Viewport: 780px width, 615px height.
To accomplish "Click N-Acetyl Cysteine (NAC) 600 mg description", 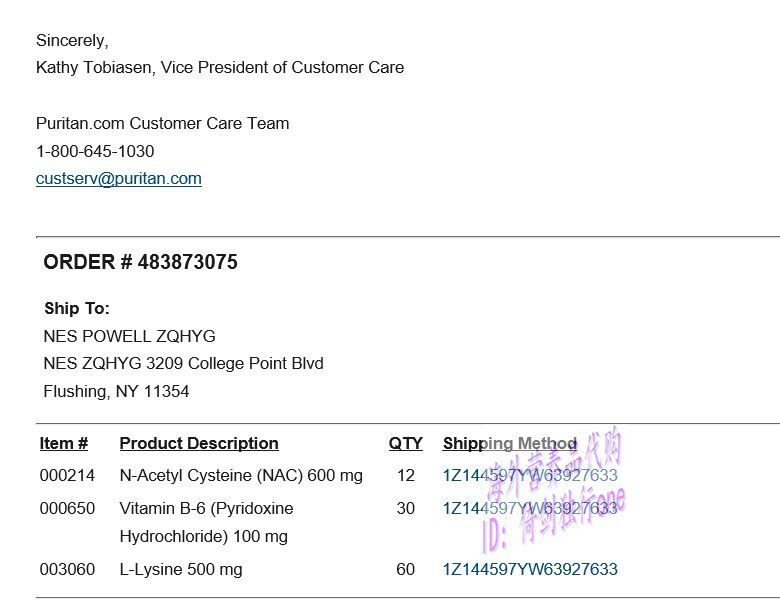I will [x=241, y=476].
